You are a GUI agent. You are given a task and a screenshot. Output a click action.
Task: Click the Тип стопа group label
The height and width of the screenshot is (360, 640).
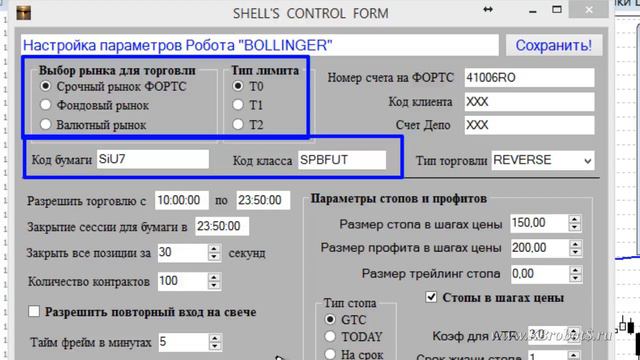[350, 303]
